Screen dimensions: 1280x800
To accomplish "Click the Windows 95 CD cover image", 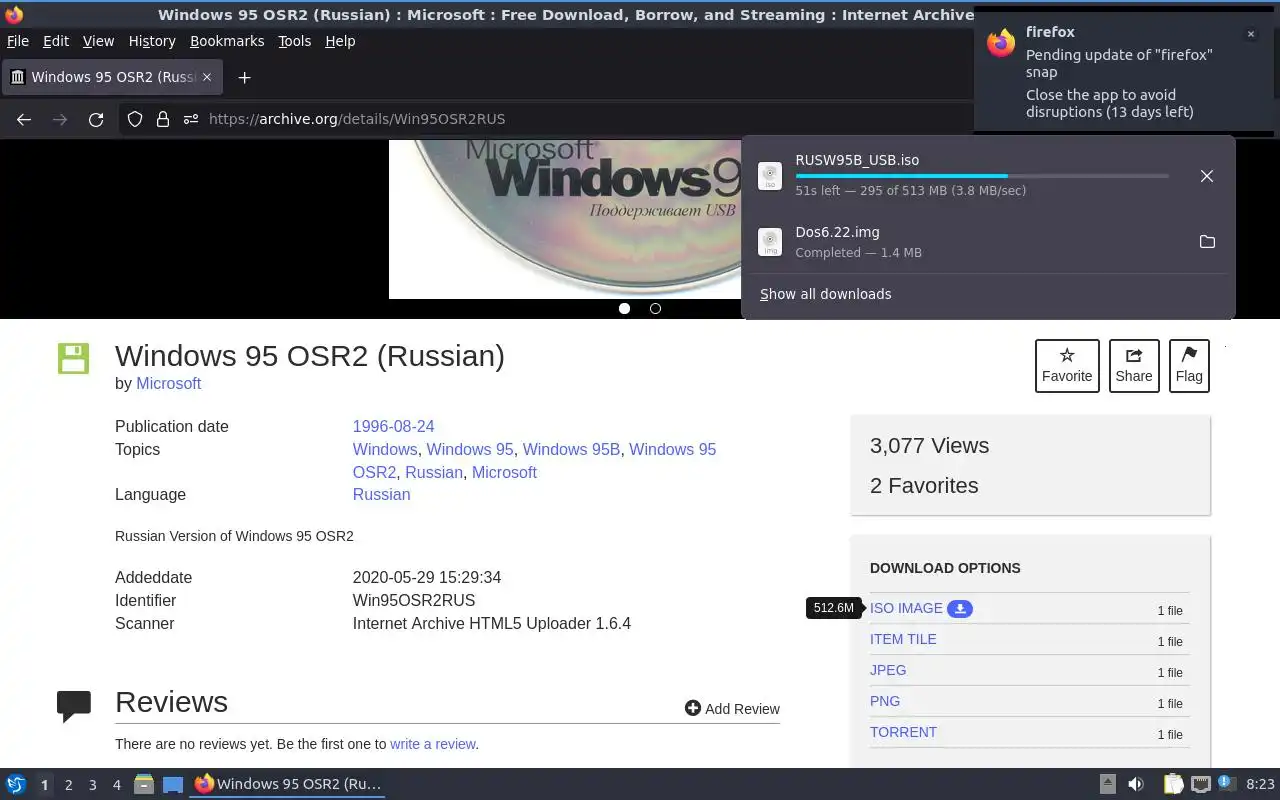I will pyautogui.click(x=565, y=219).
